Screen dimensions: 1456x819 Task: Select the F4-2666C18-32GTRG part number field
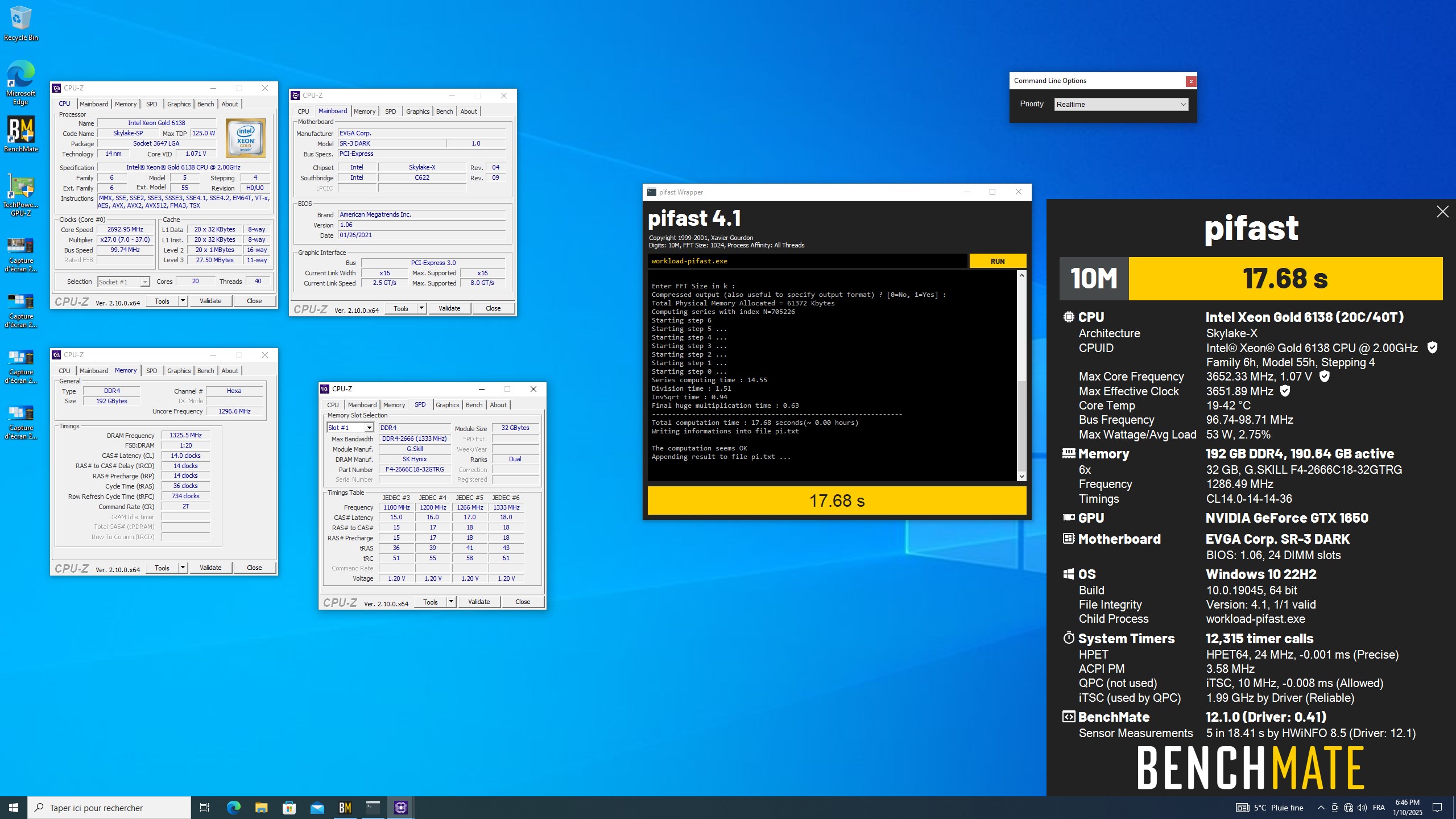tap(415, 470)
